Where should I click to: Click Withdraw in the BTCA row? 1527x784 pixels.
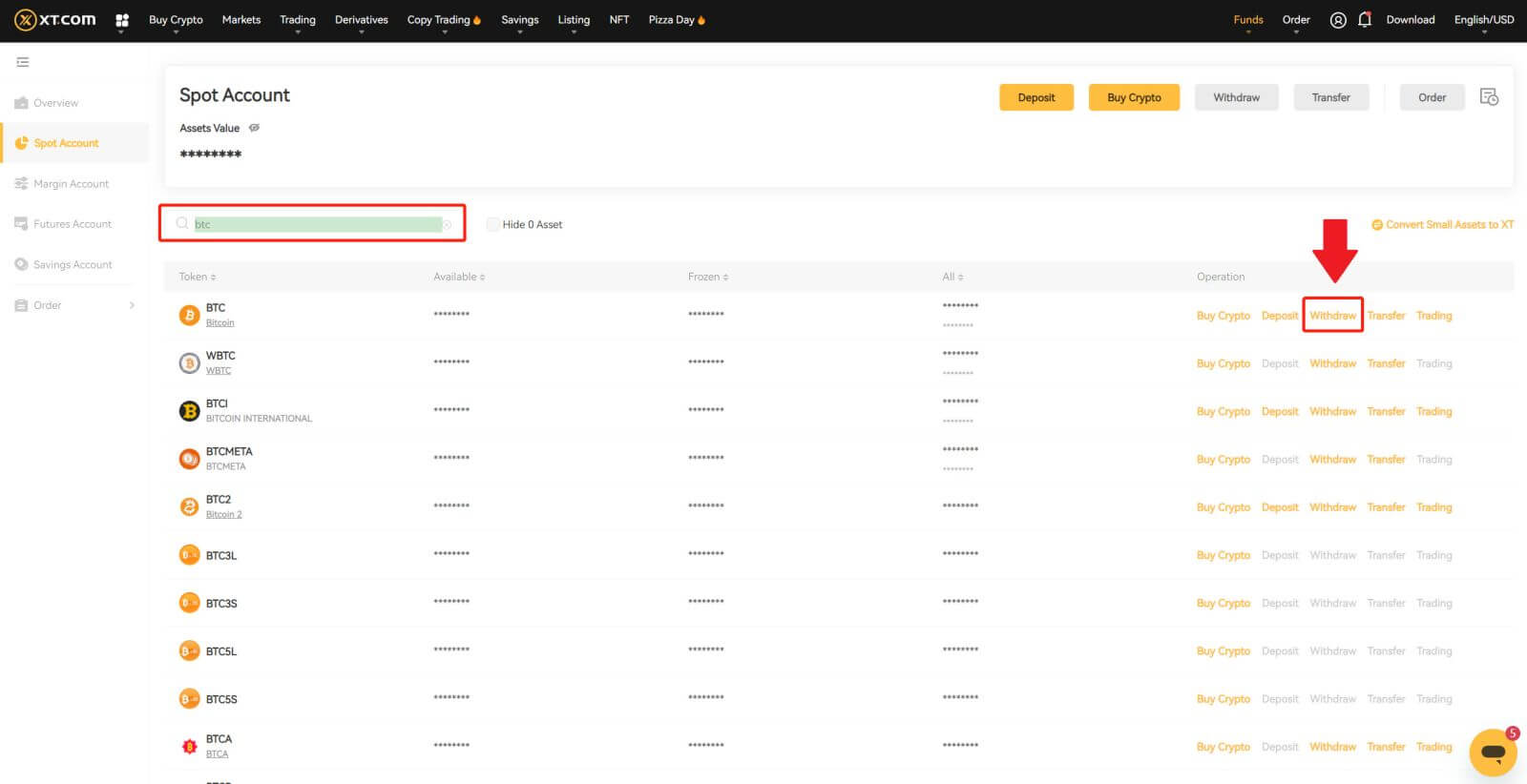tap(1332, 747)
